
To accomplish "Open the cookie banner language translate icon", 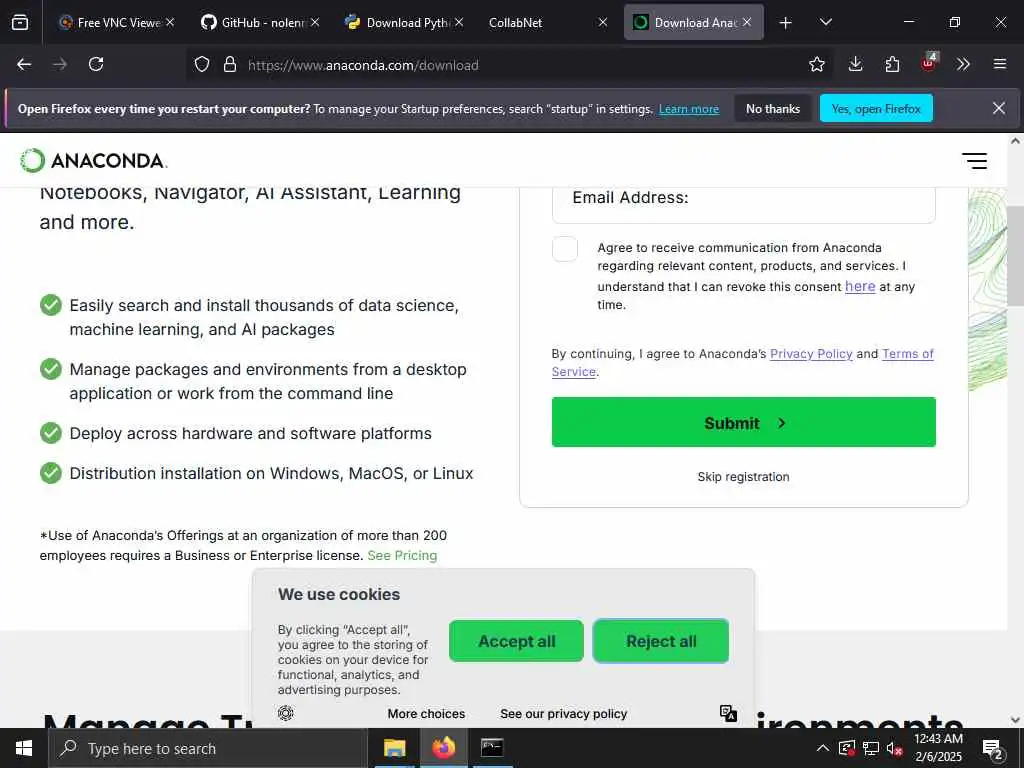I will click(x=728, y=713).
